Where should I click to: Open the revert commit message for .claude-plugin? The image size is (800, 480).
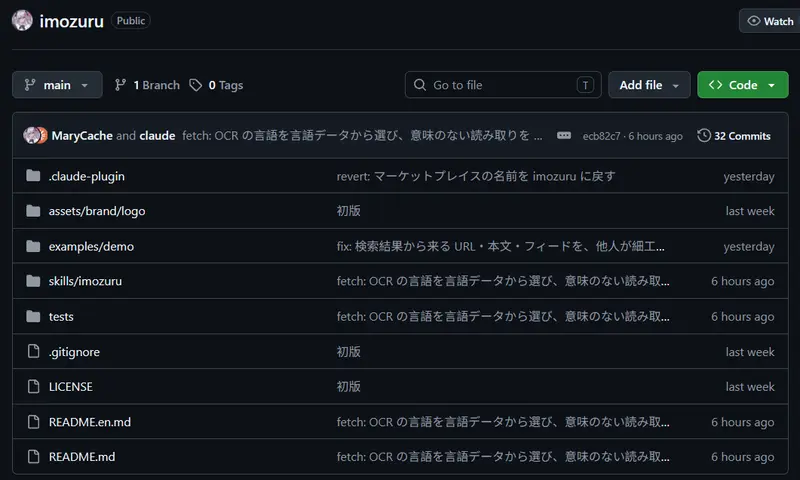pos(476,176)
